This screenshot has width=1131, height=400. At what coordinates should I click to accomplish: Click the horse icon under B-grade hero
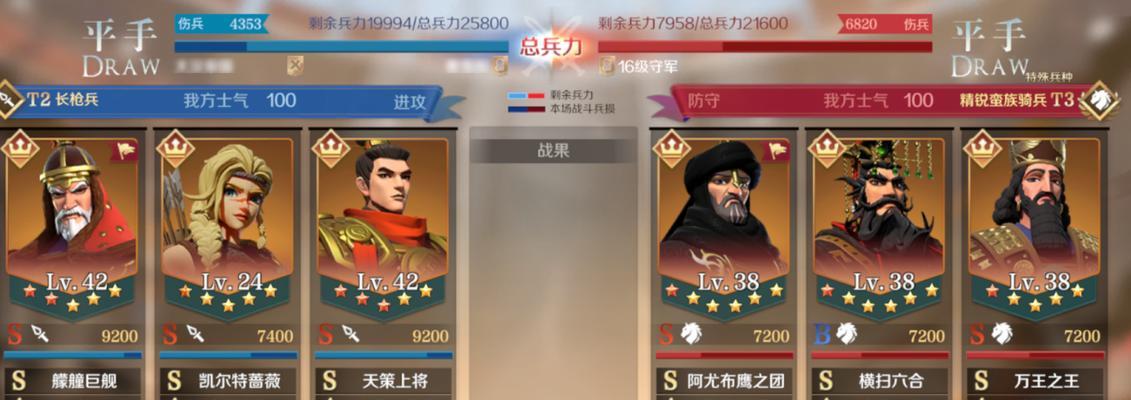point(845,334)
